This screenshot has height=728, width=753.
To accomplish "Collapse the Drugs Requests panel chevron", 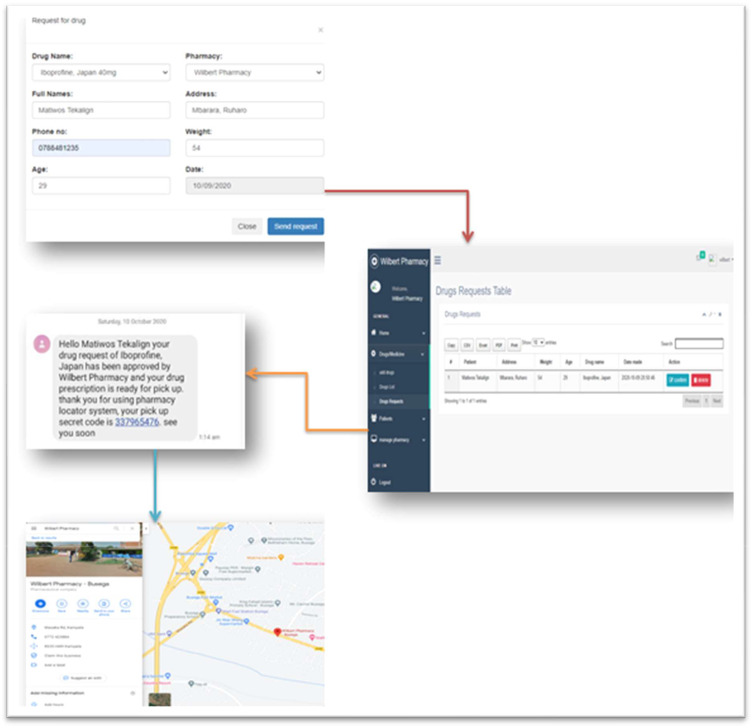I will pyautogui.click(x=704, y=315).
